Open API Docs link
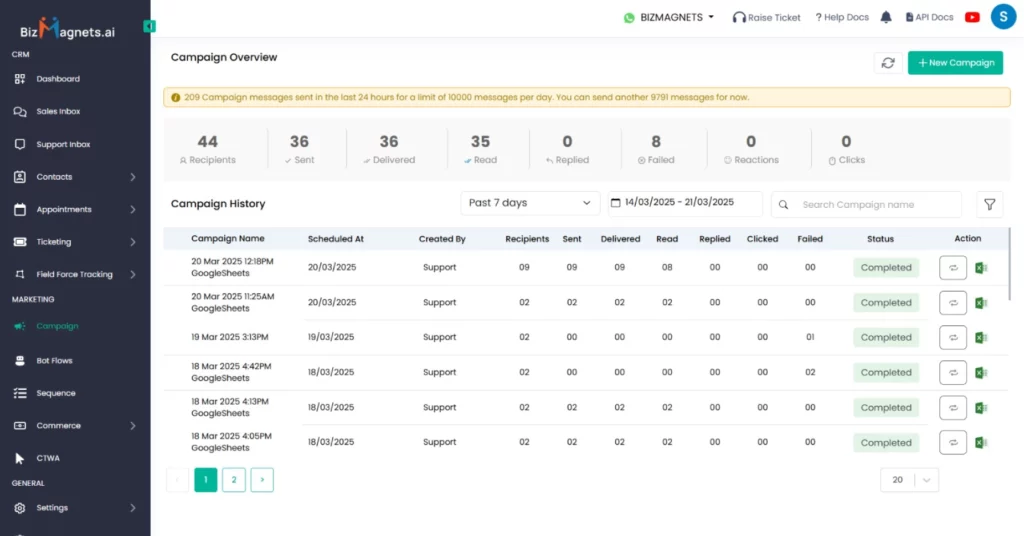1024x536 pixels. [x=929, y=18]
